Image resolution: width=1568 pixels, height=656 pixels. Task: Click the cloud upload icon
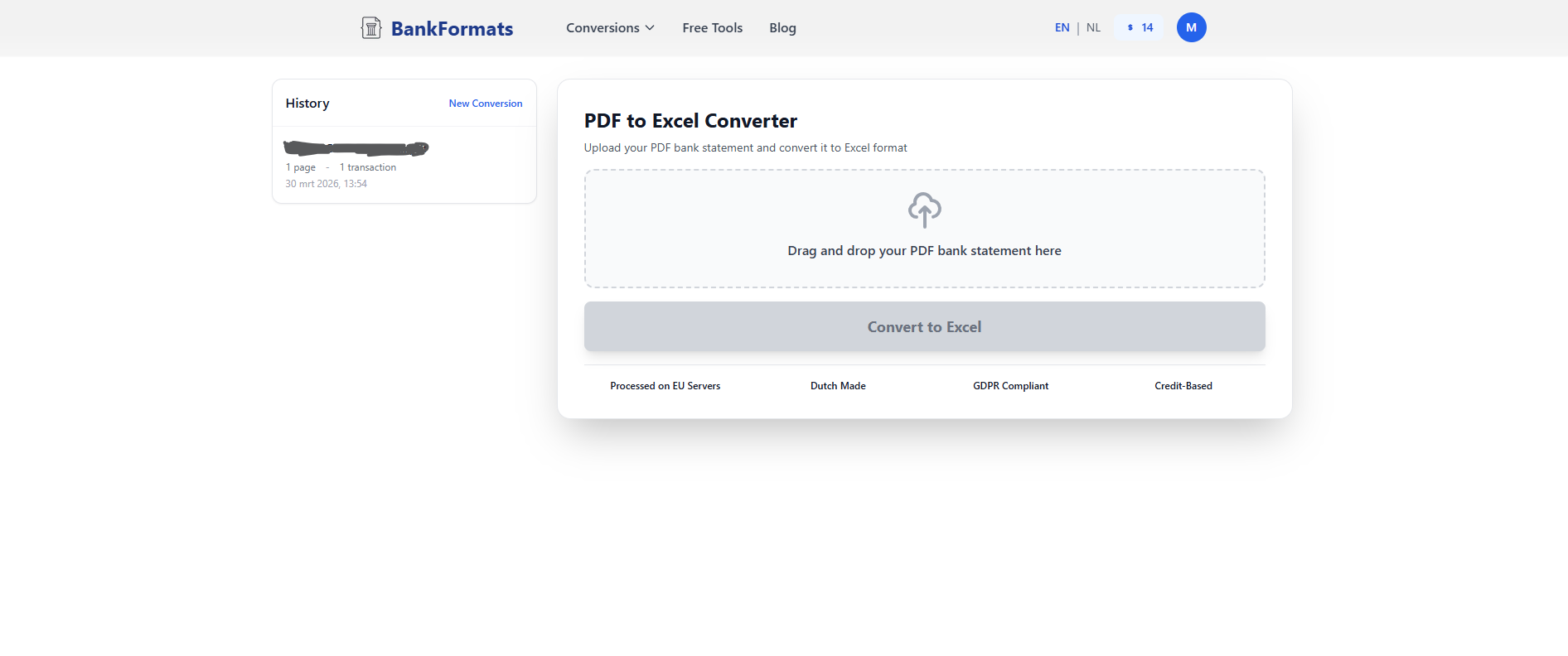coord(924,210)
